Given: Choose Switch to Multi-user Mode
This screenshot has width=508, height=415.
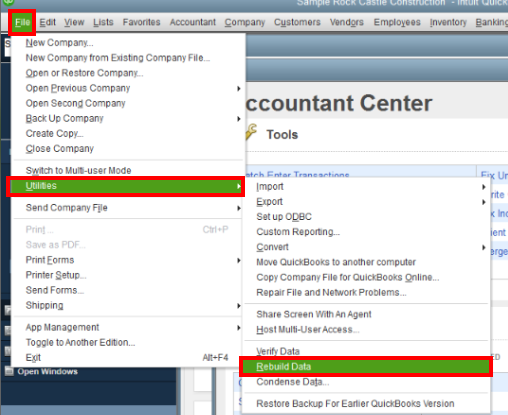Looking at the screenshot, I should [127, 170].
